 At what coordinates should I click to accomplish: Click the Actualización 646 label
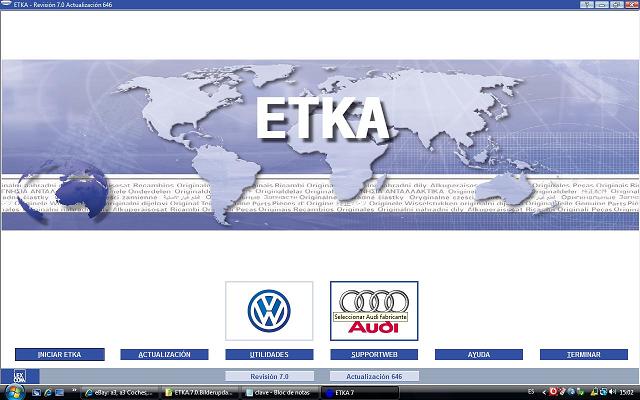pos(374,376)
